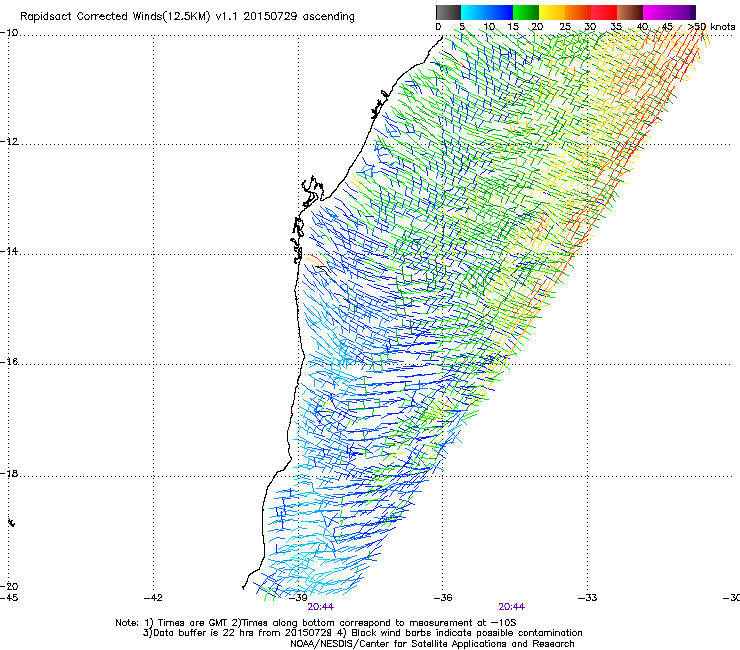This screenshot has height=650, width=740.
Task: Click the NOAA/NESDIS credit line
Action: [432, 644]
